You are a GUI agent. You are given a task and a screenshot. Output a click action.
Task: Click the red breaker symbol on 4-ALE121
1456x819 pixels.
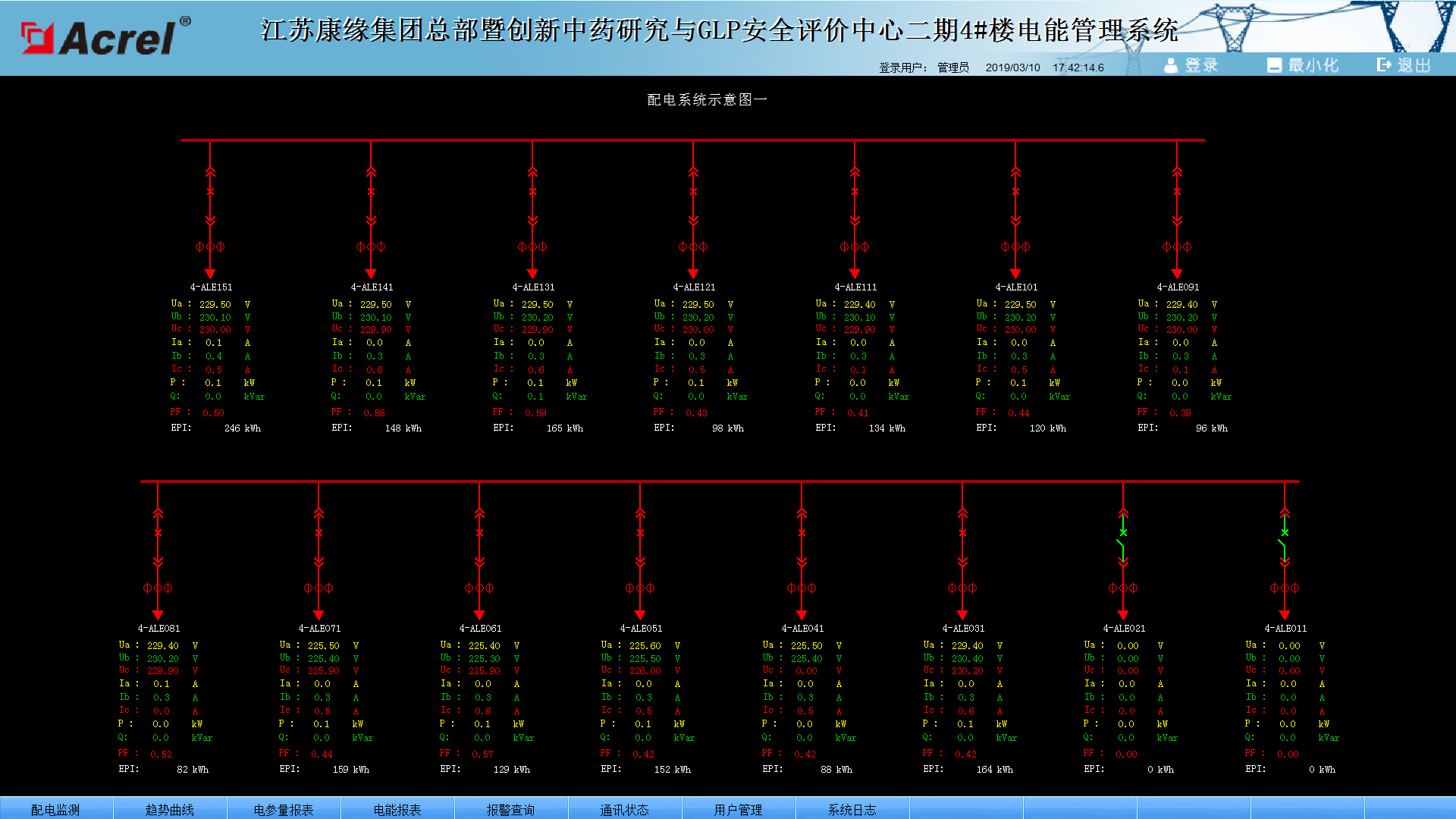(693, 193)
